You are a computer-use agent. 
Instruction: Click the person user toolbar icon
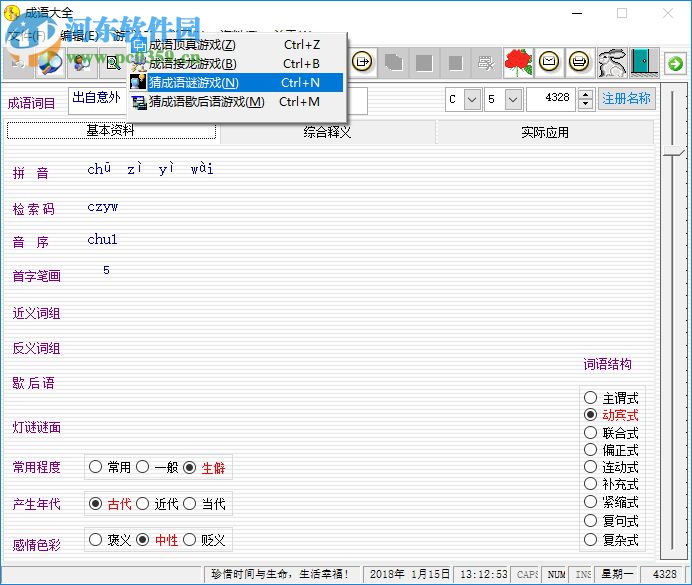click(x=82, y=63)
